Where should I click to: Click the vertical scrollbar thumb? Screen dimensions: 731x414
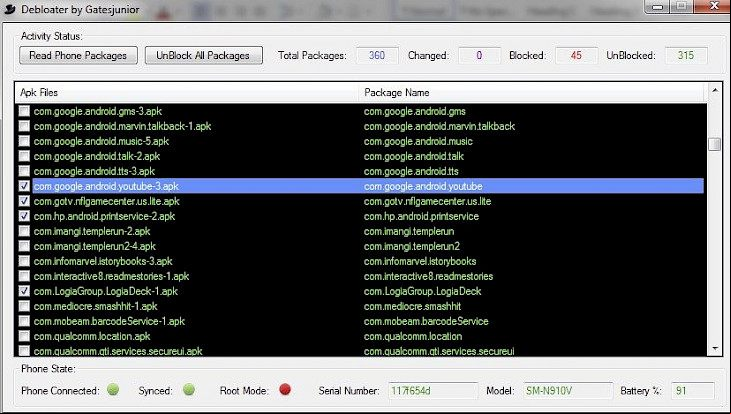point(715,144)
